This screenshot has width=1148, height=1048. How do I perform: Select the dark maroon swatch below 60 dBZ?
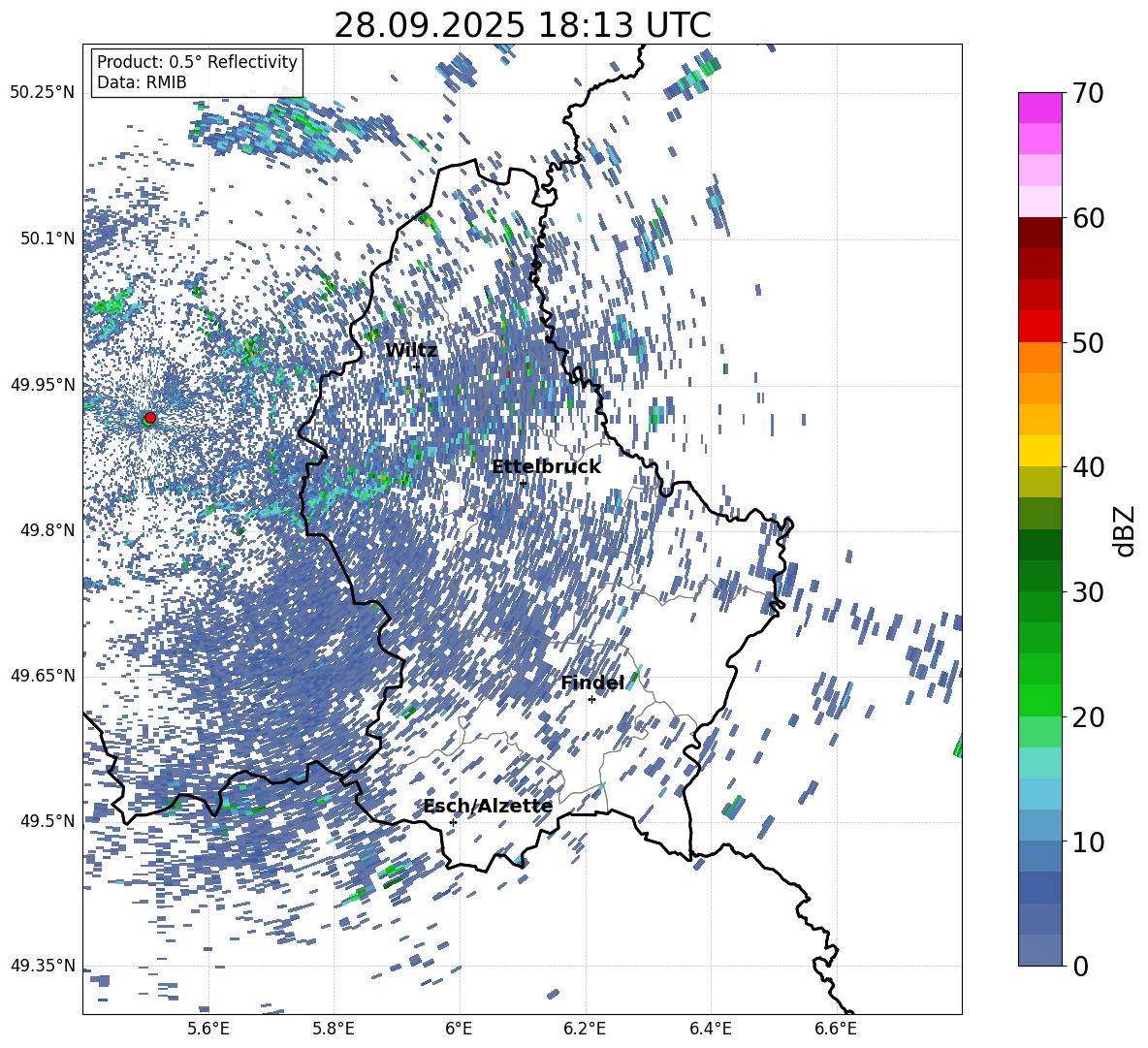[x=1040, y=233]
